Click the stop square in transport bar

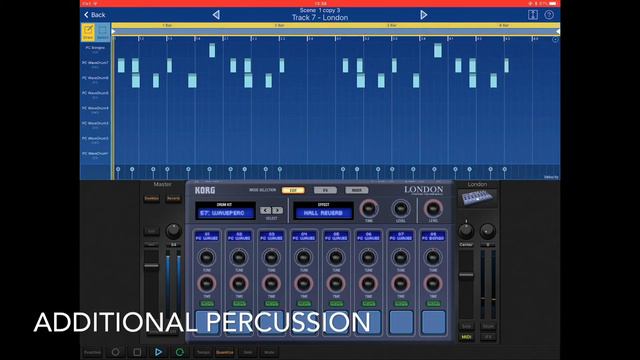click(137, 352)
